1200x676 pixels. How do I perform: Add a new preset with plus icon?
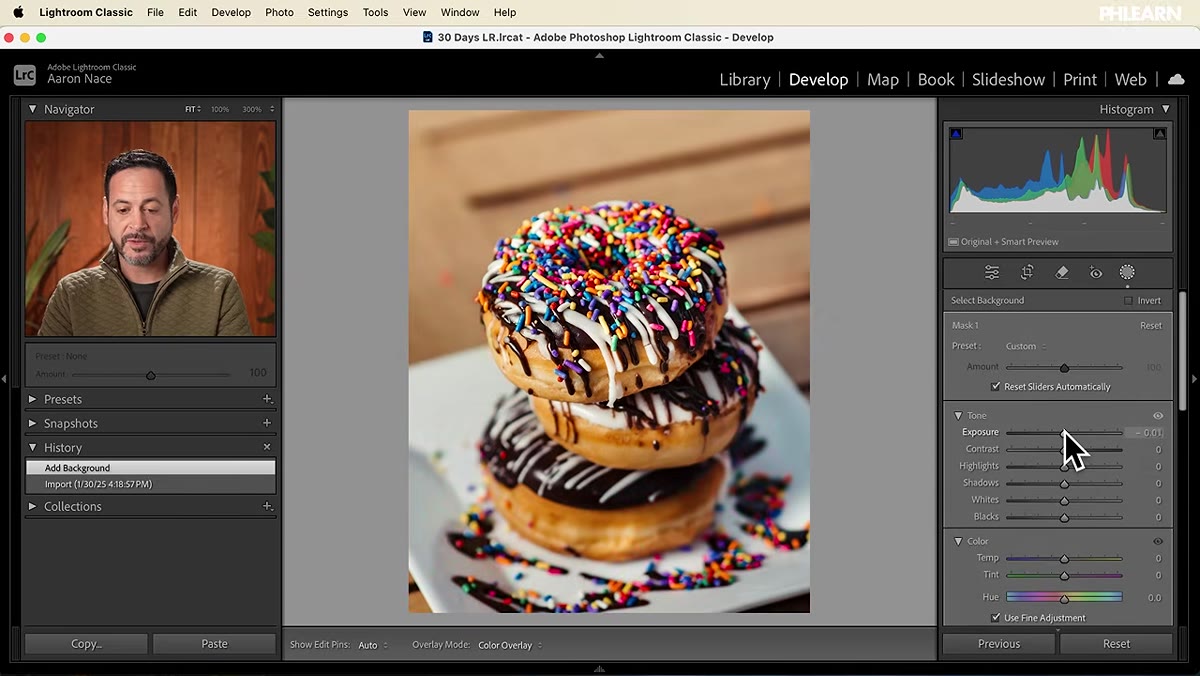(x=267, y=399)
